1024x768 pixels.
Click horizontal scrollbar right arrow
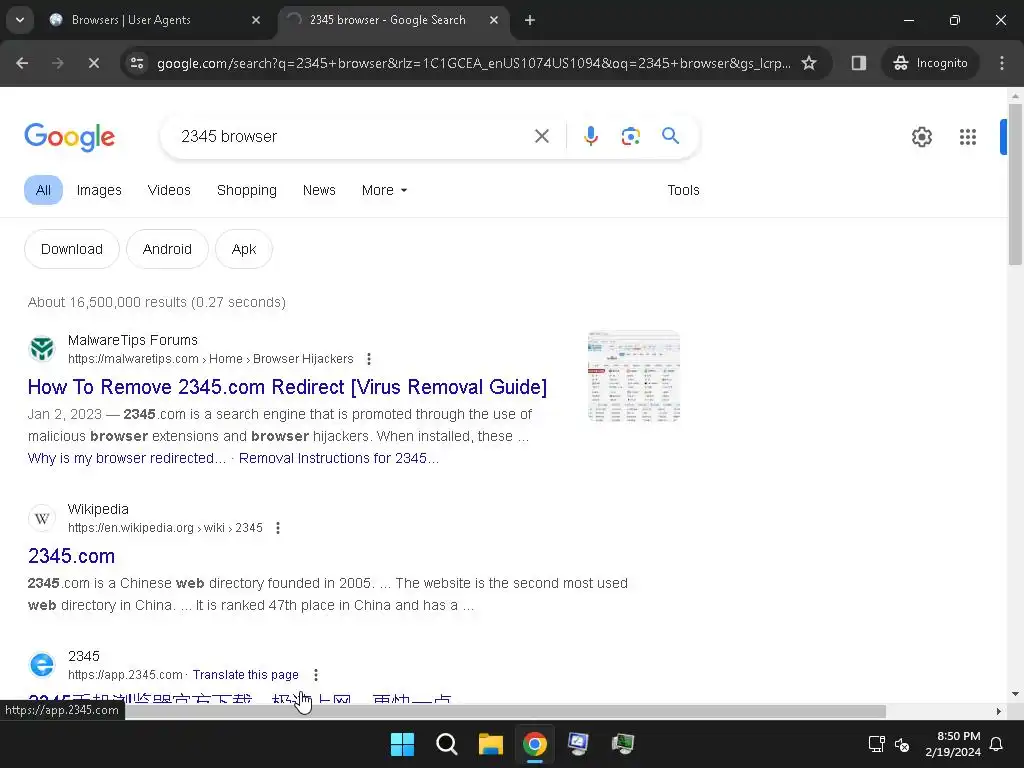pyautogui.click(x=999, y=711)
